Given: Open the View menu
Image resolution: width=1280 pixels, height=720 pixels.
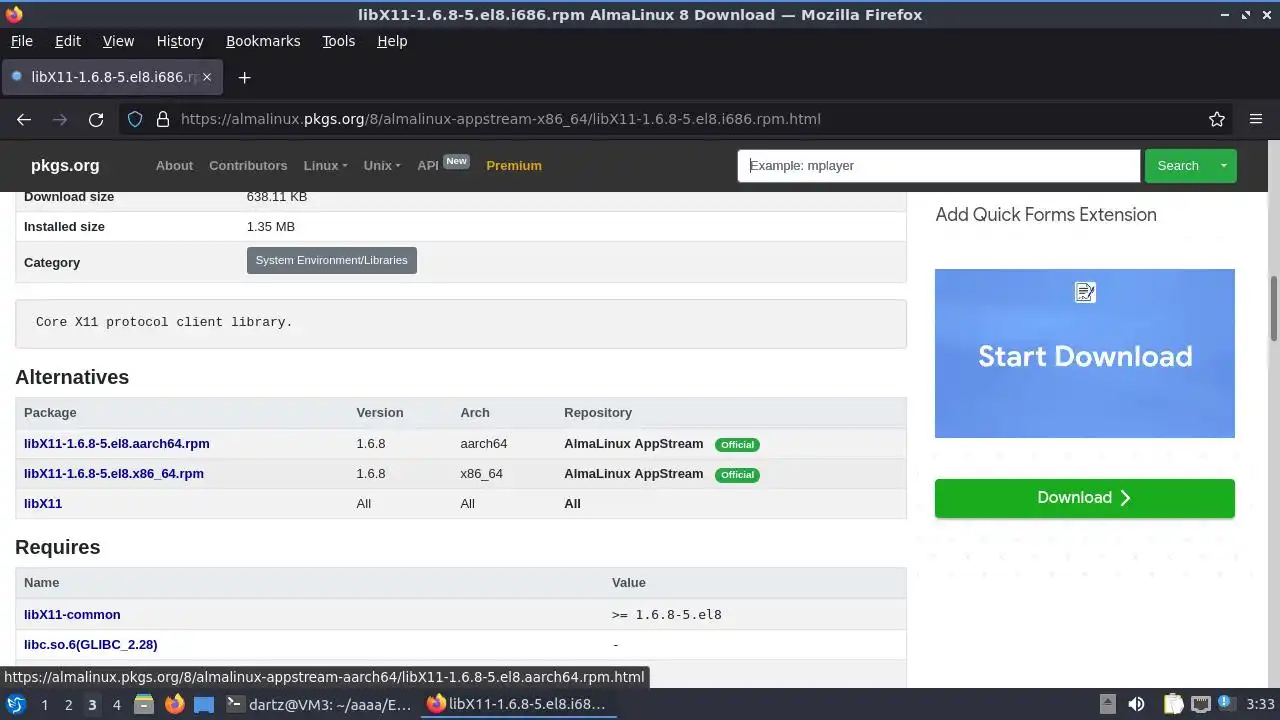Looking at the screenshot, I should (118, 41).
